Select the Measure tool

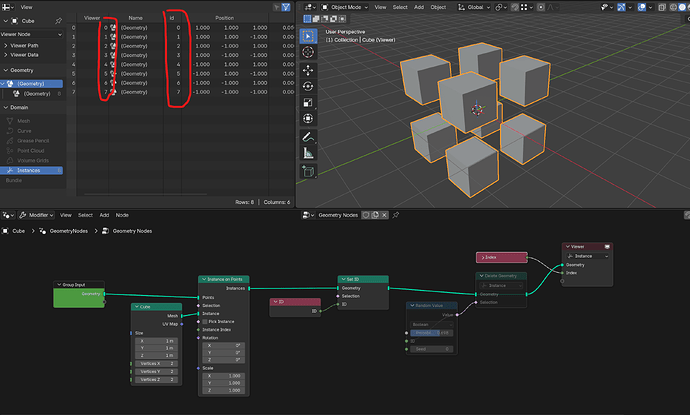[x=308, y=153]
